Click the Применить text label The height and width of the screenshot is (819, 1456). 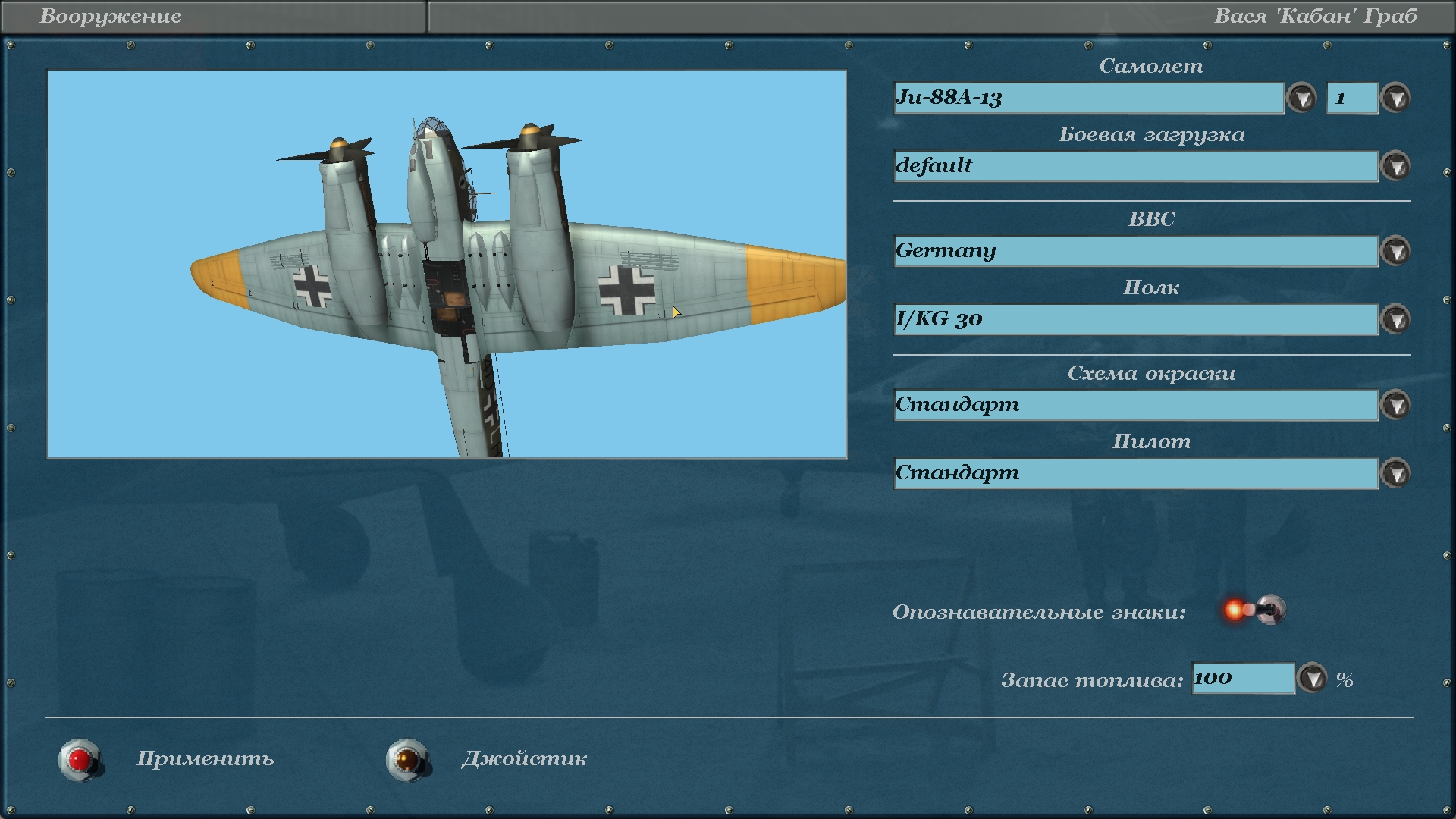point(205,759)
